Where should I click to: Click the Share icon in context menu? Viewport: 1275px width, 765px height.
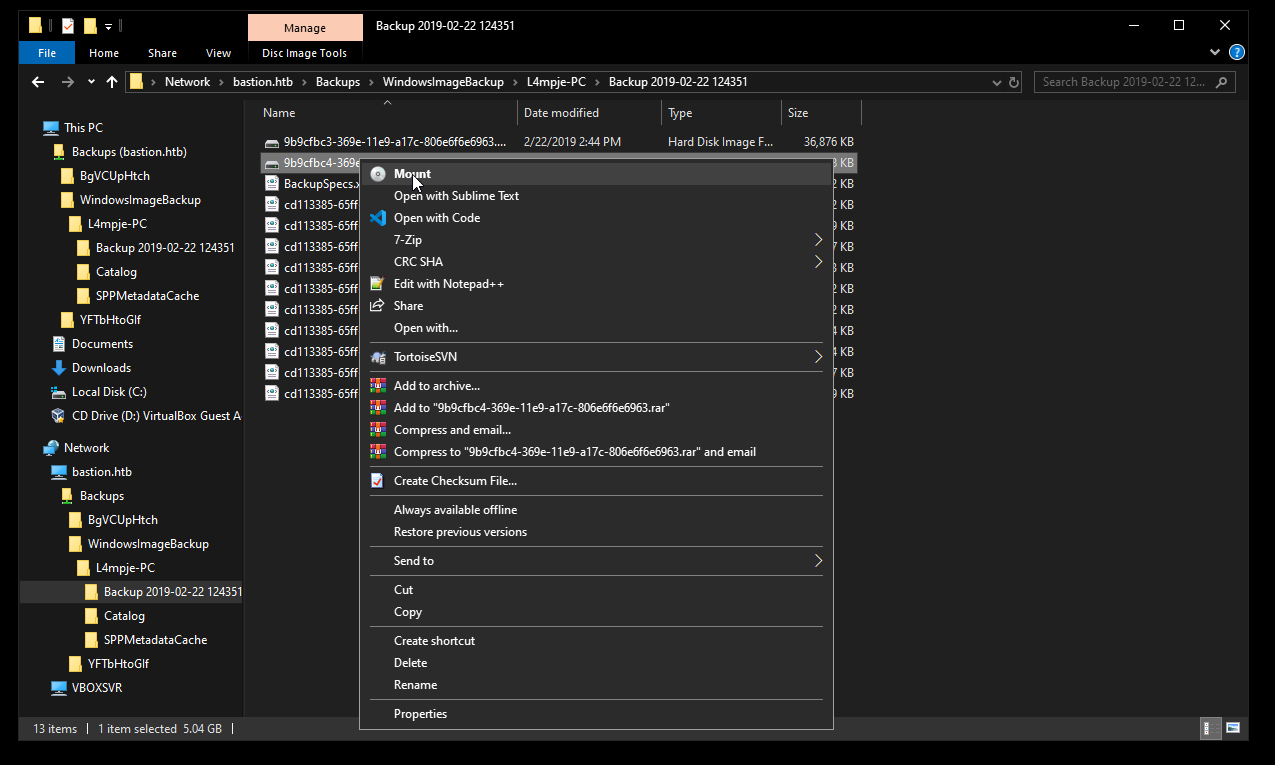click(x=378, y=306)
